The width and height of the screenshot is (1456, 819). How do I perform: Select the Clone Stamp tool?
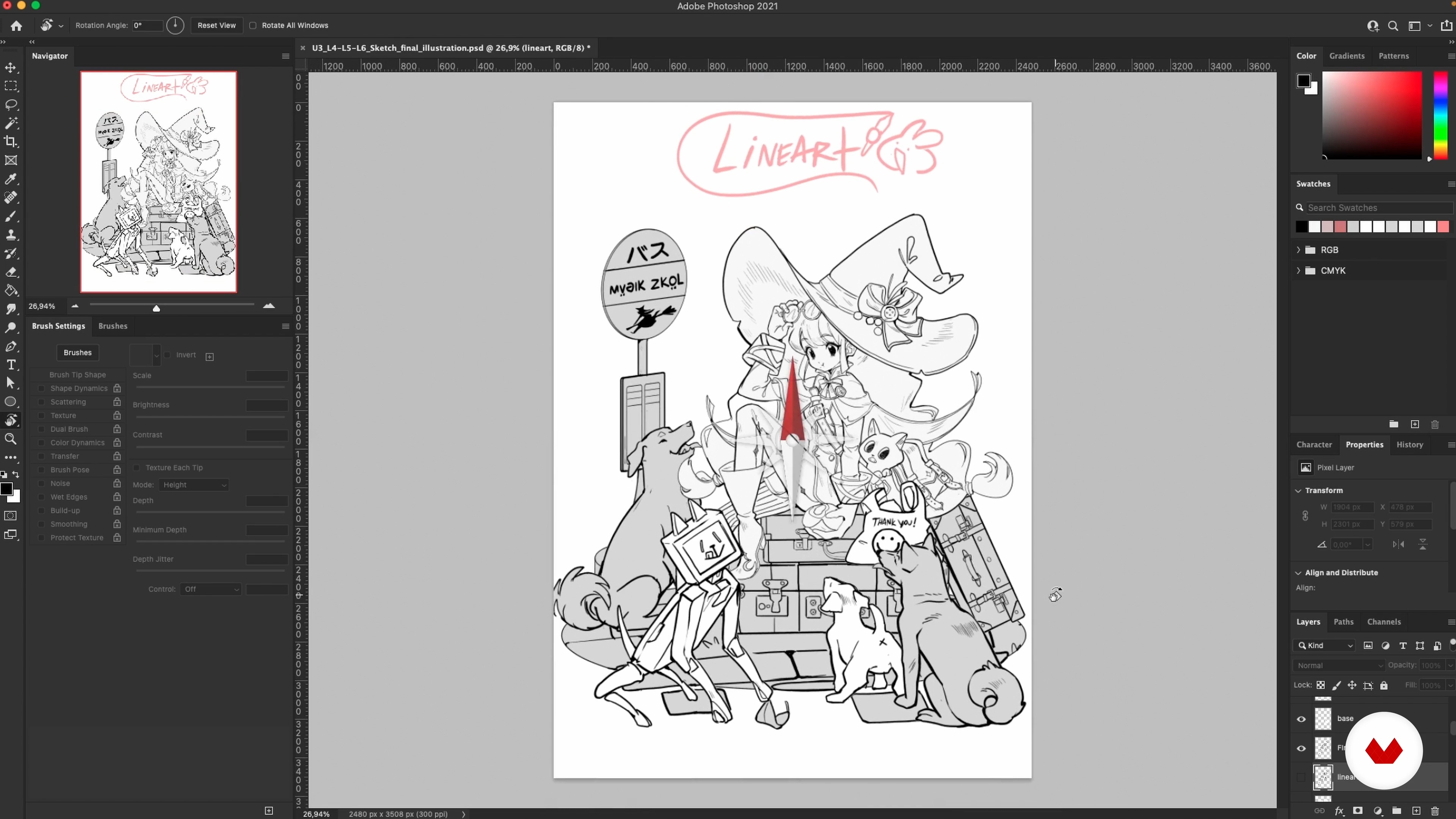11,235
